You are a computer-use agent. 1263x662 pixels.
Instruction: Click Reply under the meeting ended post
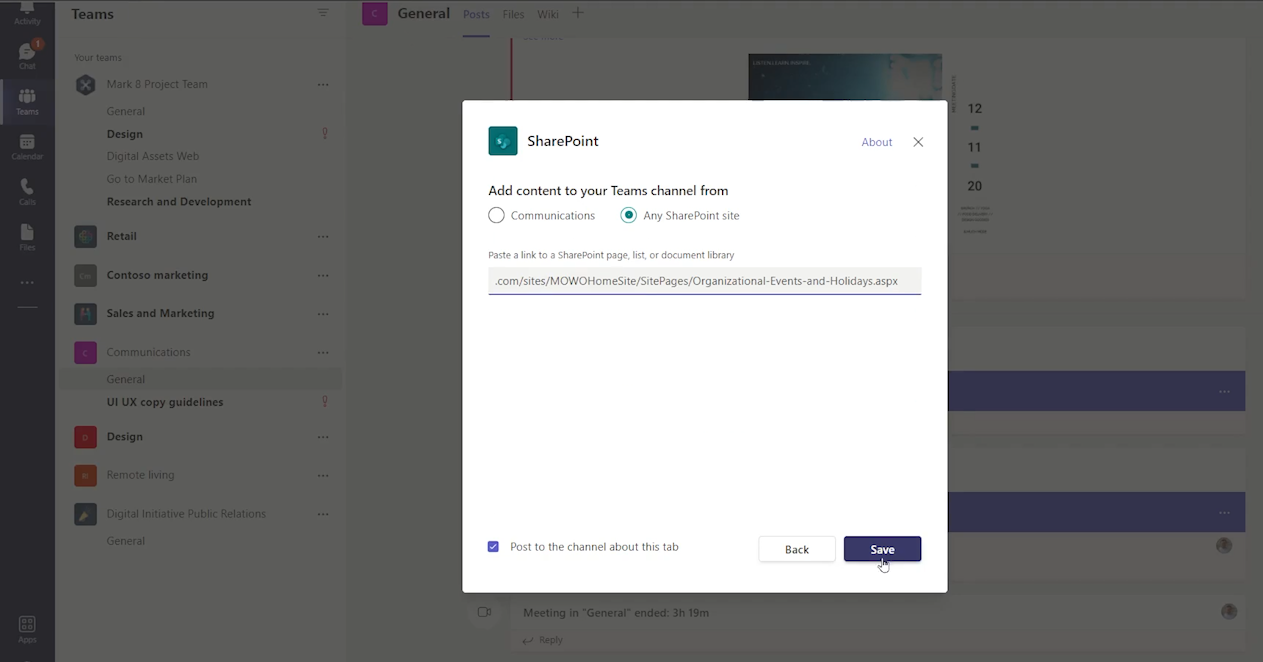[x=543, y=640]
